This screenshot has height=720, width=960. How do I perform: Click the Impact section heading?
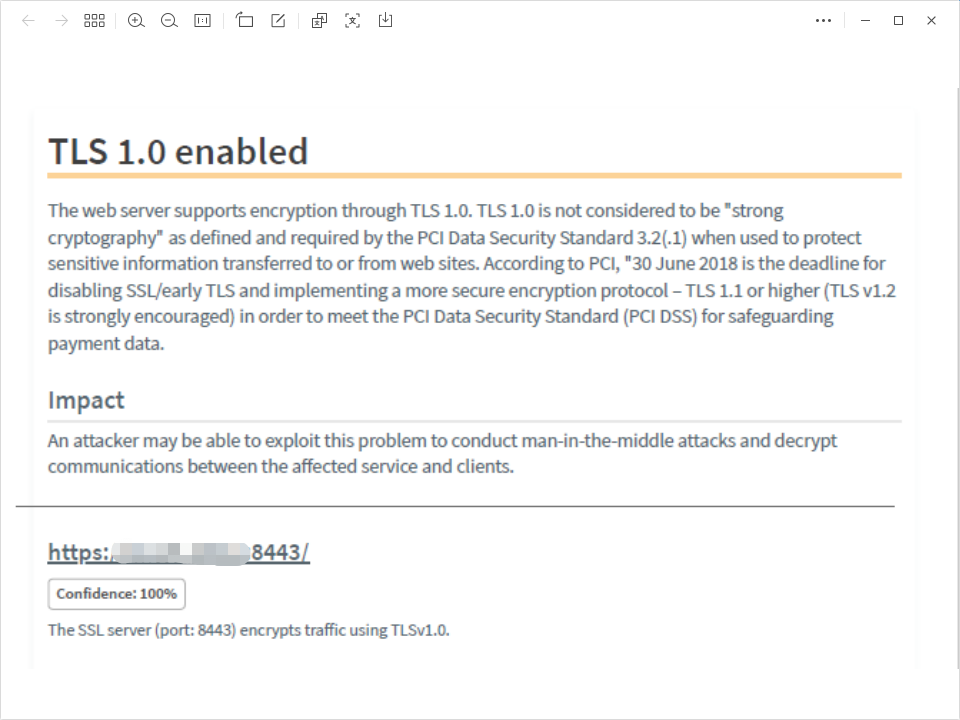tap(86, 400)
